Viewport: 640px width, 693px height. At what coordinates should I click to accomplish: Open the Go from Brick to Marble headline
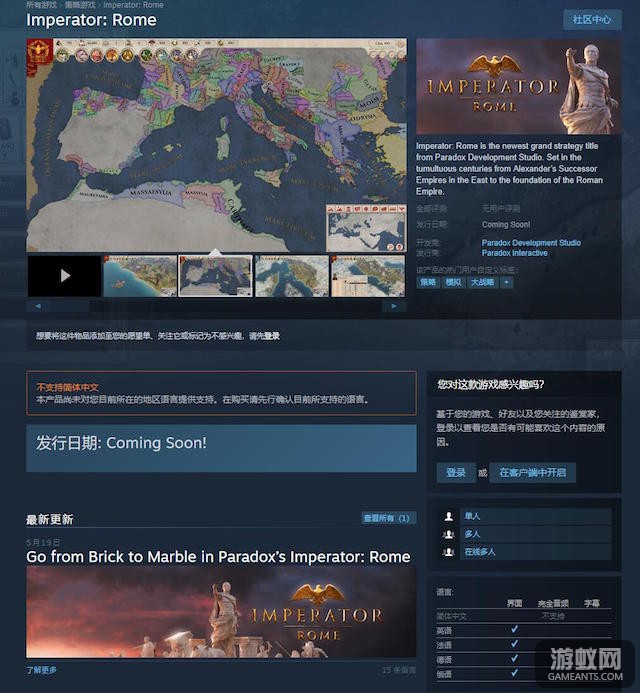[218, 557]
